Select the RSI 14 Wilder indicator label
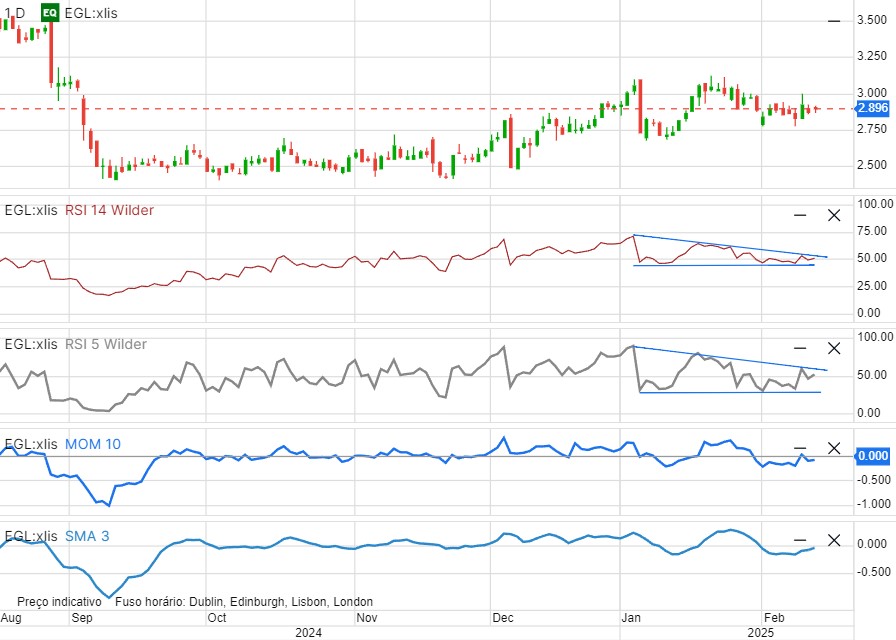Screen dimensions: 896x640 coord(124,210)
